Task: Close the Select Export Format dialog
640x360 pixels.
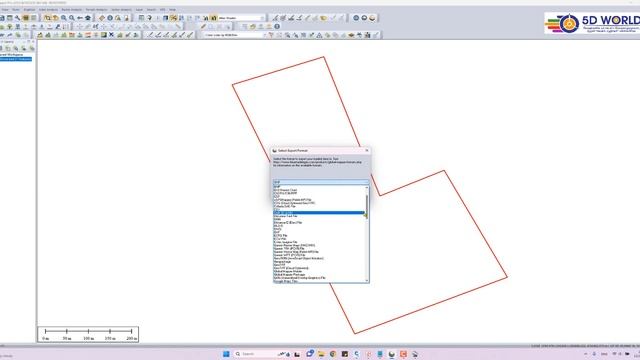Action: (x=367, y=151)
